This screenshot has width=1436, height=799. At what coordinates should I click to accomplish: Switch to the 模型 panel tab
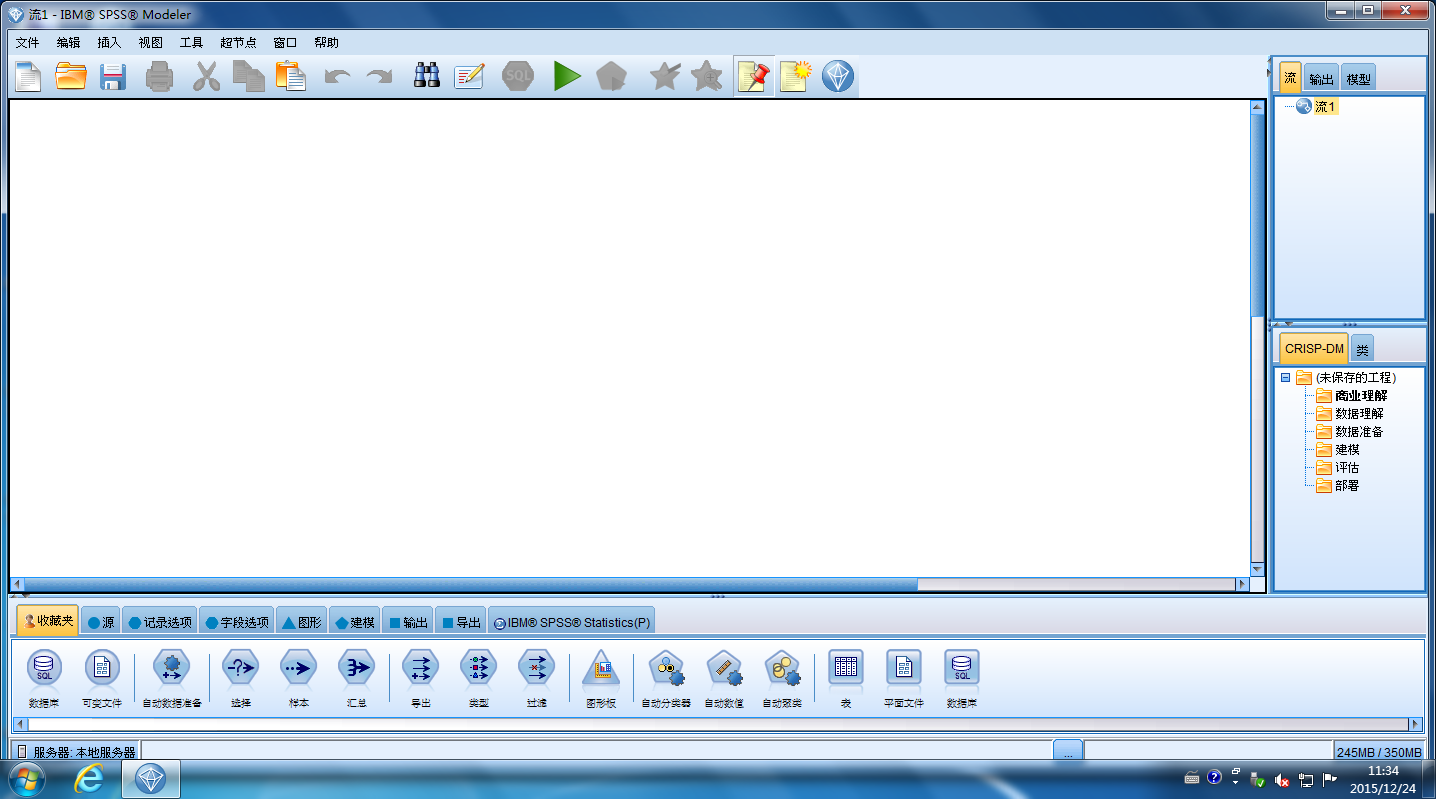[x=1359, y=76]
